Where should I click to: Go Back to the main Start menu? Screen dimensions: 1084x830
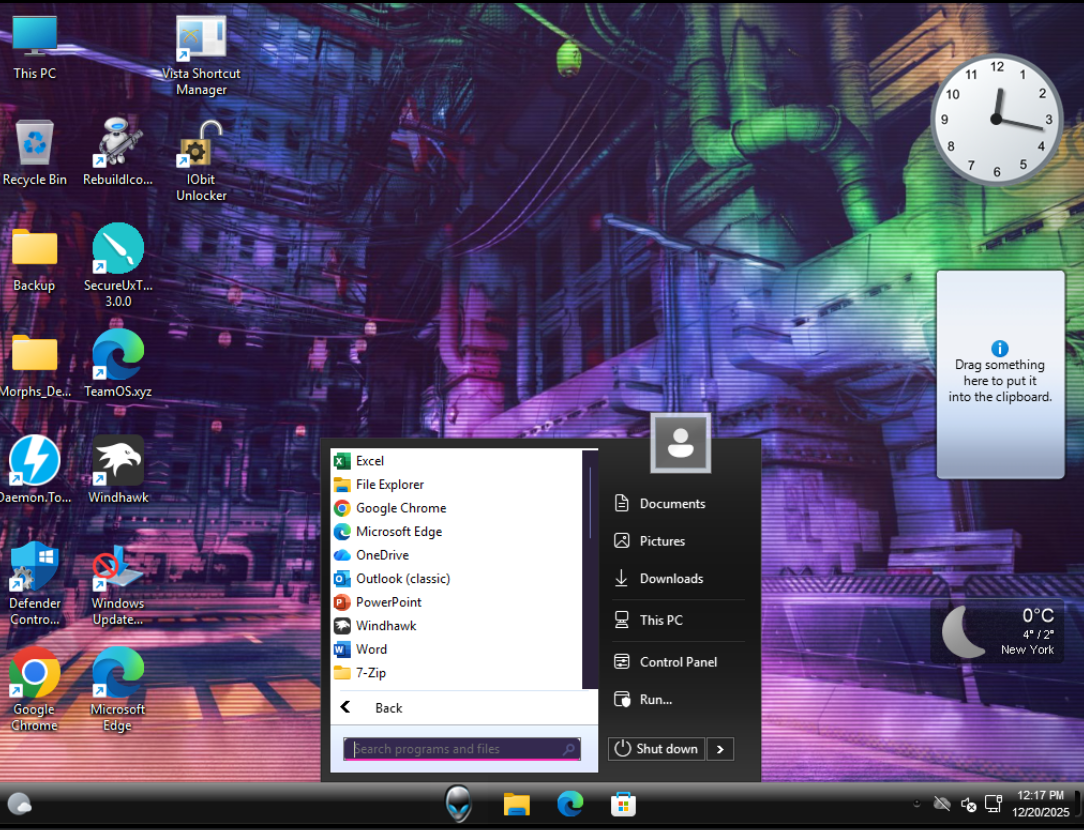(x=464, y=708)
